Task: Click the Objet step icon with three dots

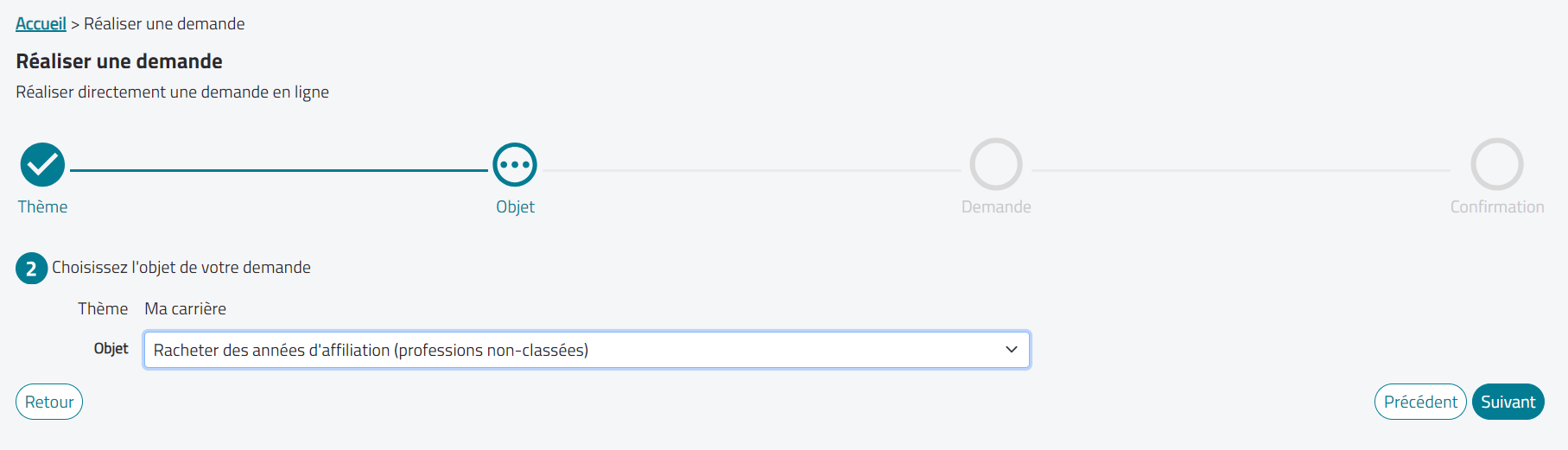Action: (515, 164)
